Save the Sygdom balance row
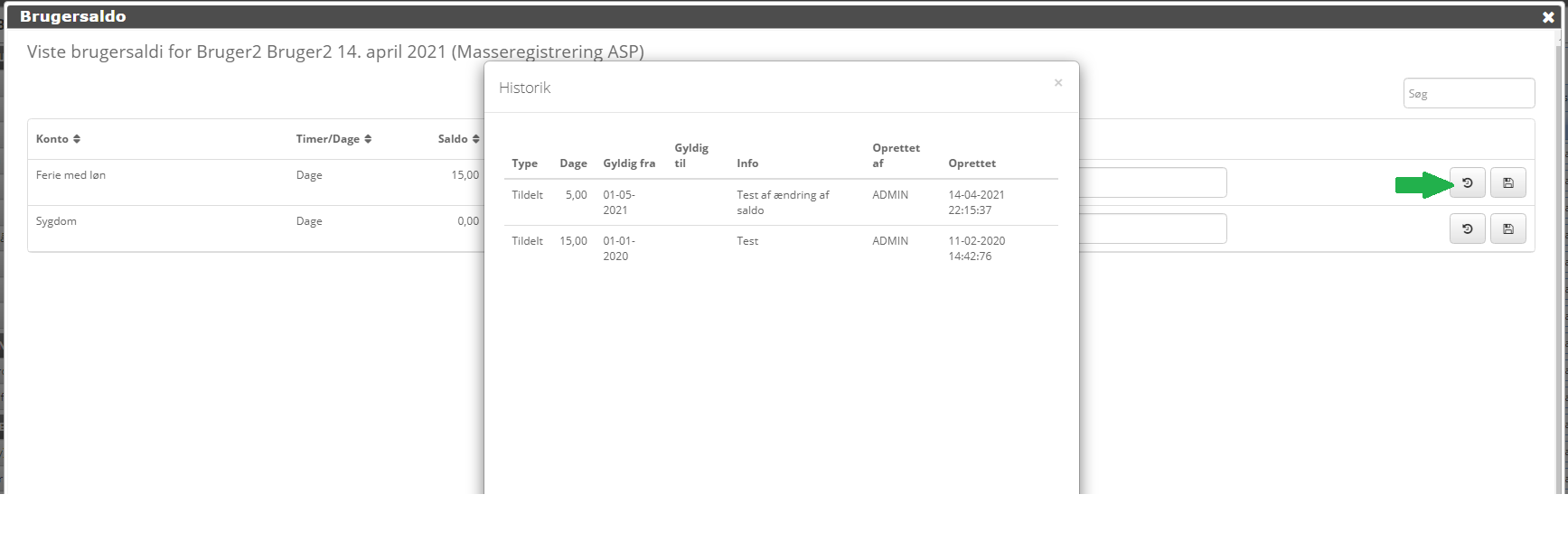 point(1507,229)
